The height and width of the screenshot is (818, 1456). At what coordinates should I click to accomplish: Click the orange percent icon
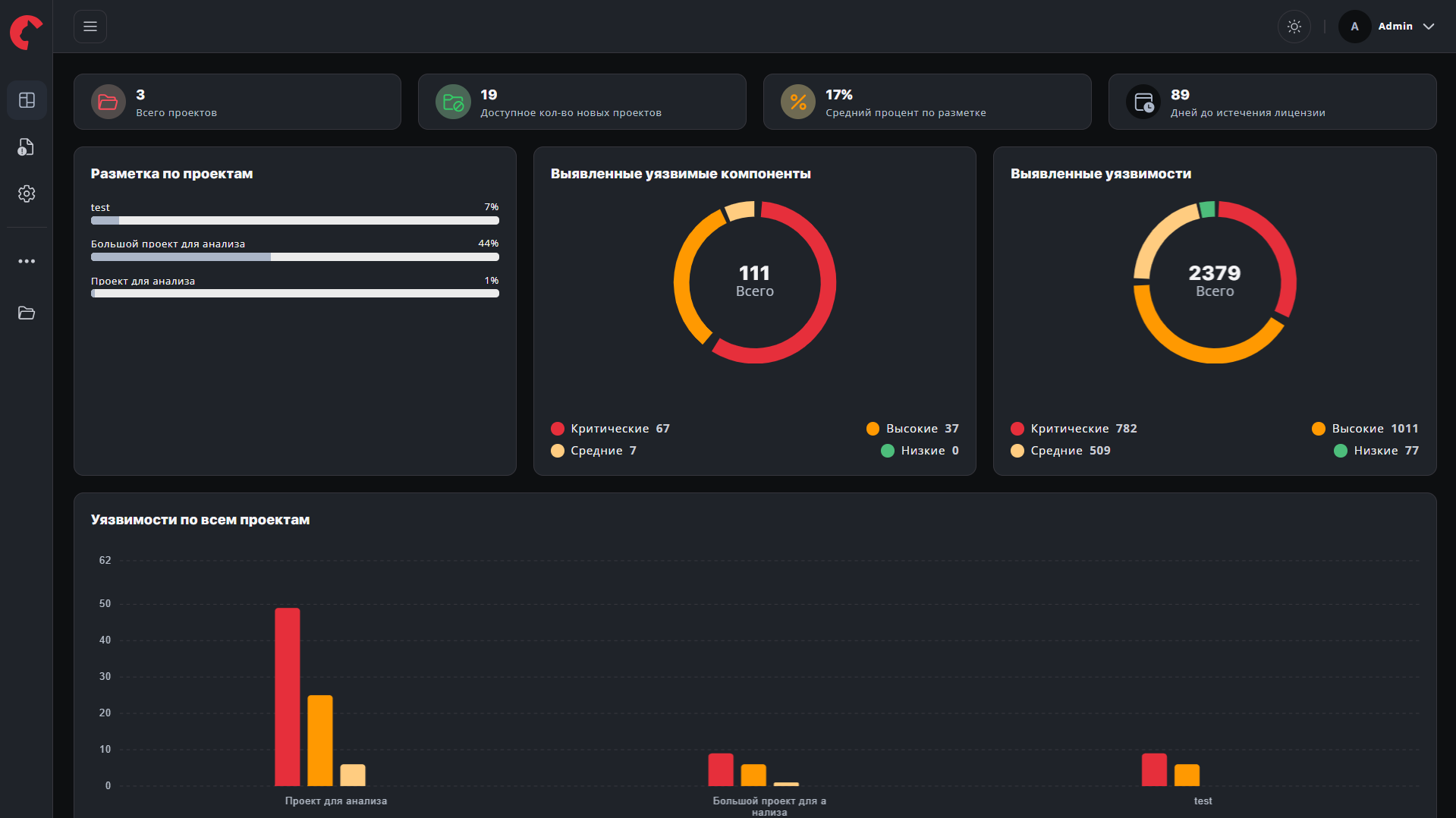coord(798,102)
